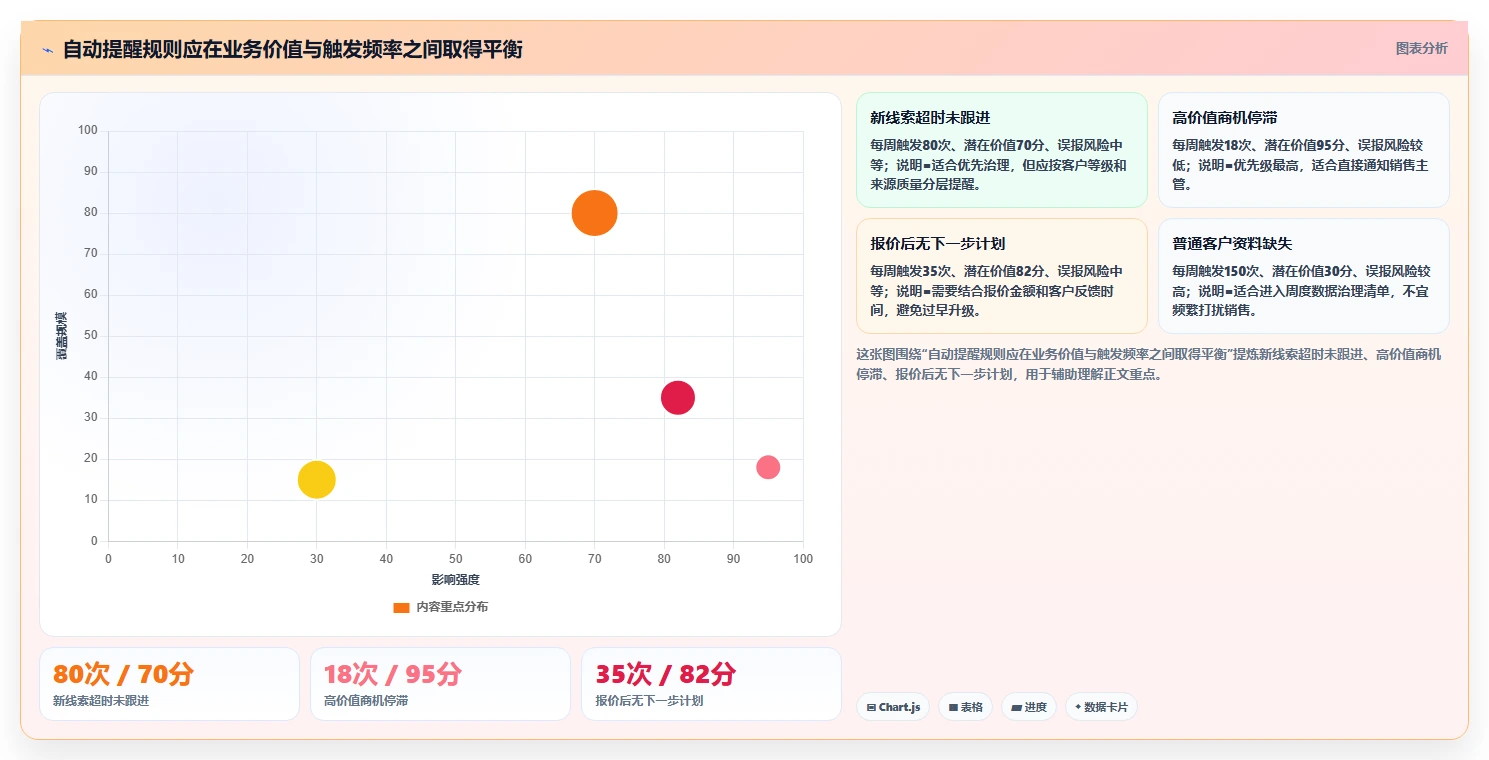
Task: Click the 表格 tag chip
Action: coord(965,707)
